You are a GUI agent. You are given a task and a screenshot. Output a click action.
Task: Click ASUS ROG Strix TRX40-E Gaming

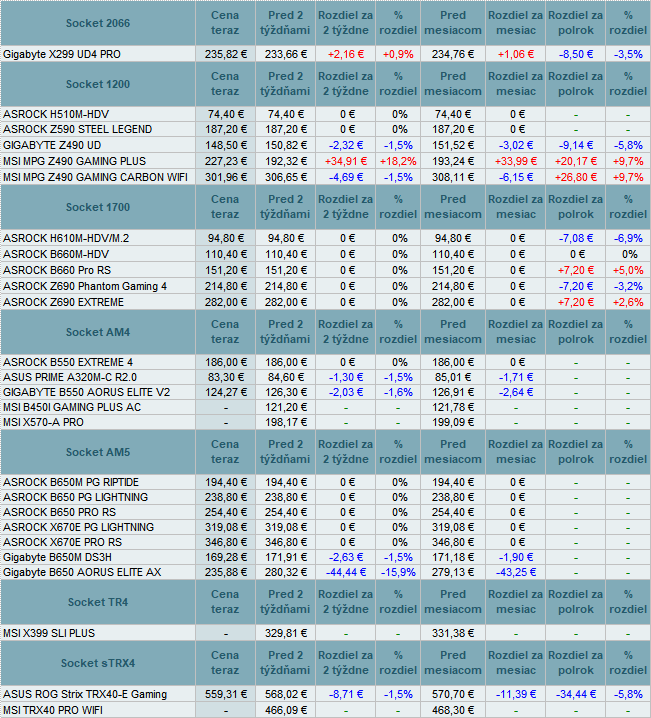tap(85, 694)
